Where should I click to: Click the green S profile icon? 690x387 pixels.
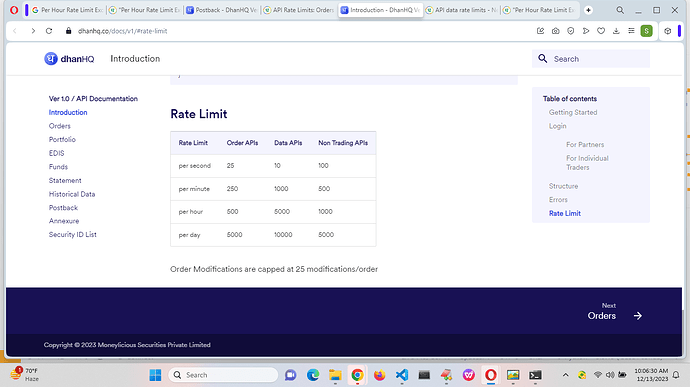pyautogui.click(x=646, y=31)
